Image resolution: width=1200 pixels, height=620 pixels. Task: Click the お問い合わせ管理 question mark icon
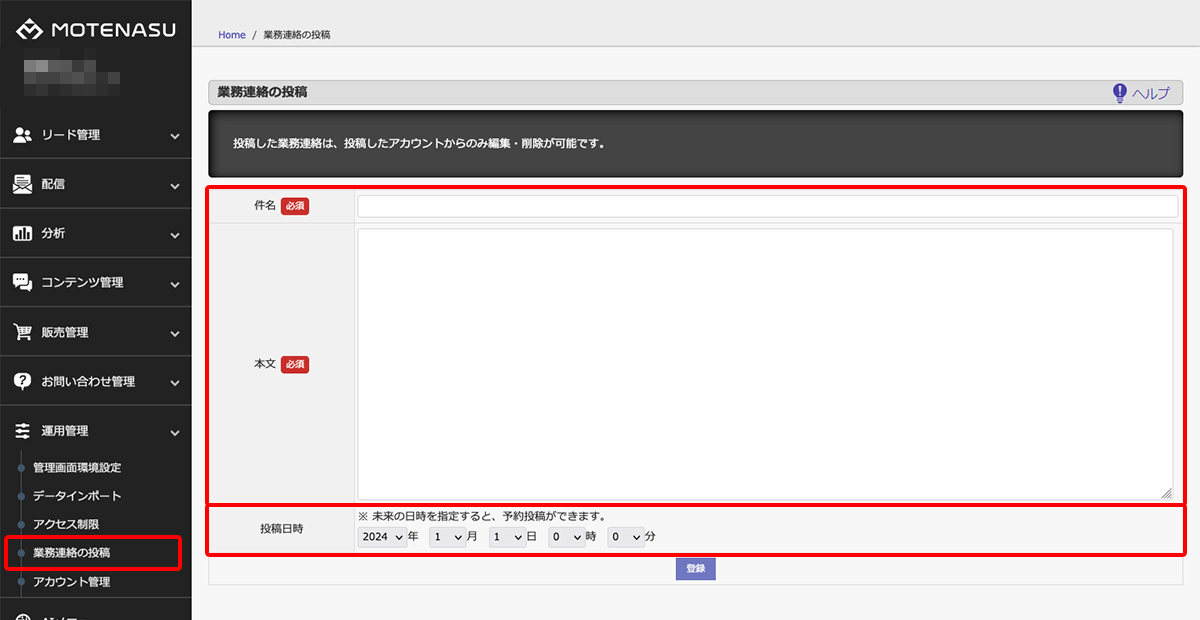point(22,381)
